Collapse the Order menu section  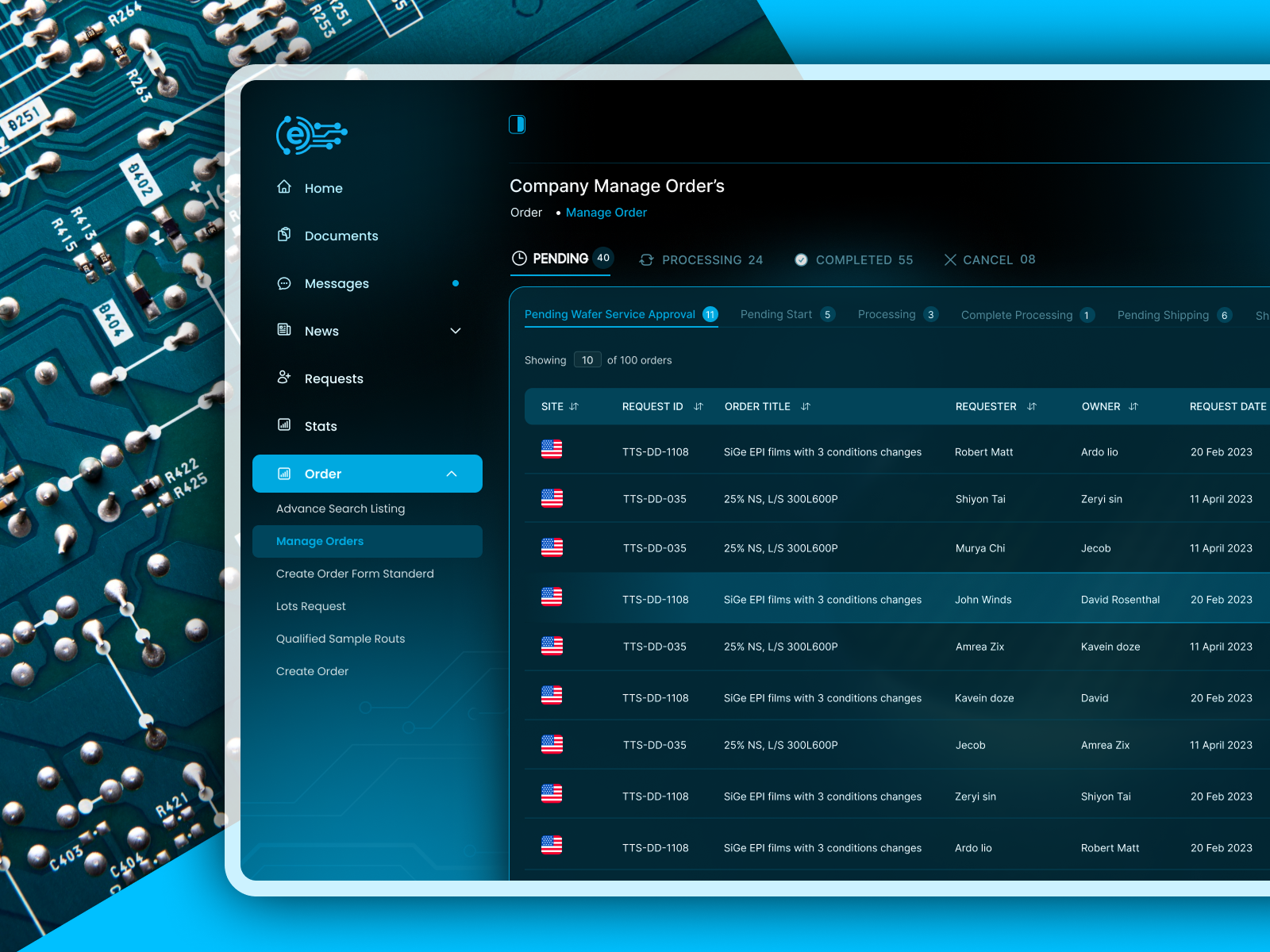coord(452,474)
